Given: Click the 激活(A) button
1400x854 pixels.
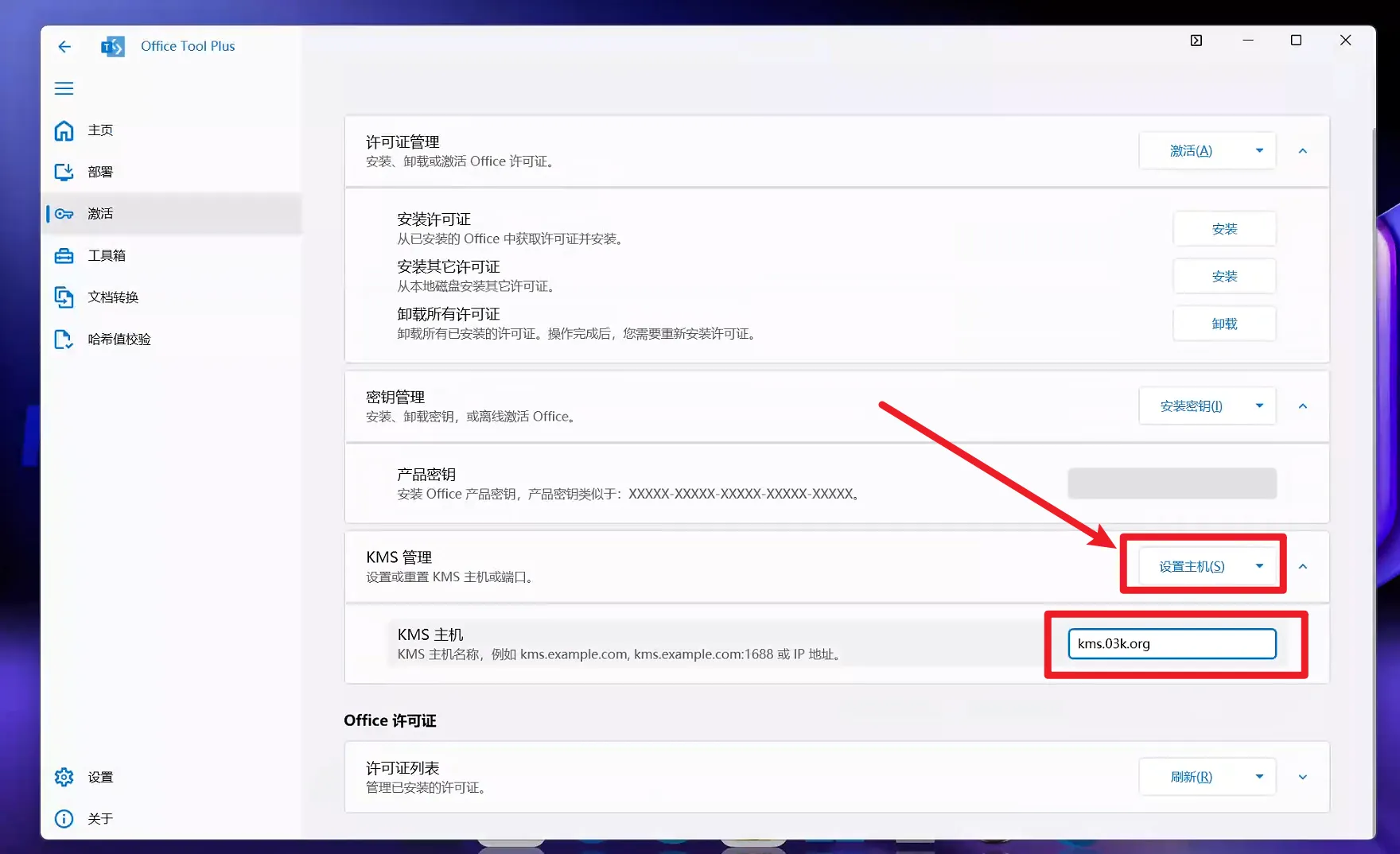Looking at the screenshot, I should 1191,151.
